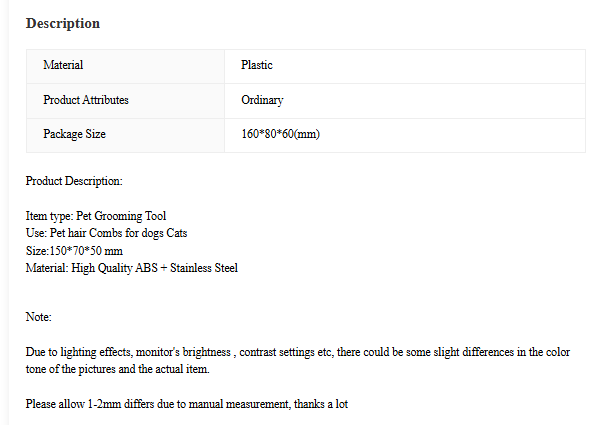Click the tone of the pictures sentence
The height and width of the screenshot is (425, 590).
117,369
